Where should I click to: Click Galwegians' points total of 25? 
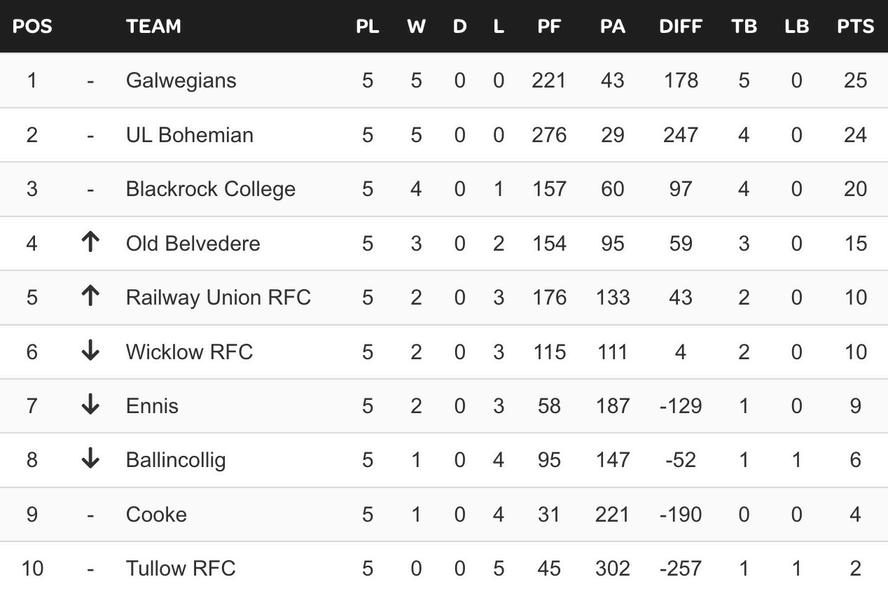click(x=855, y=80)
